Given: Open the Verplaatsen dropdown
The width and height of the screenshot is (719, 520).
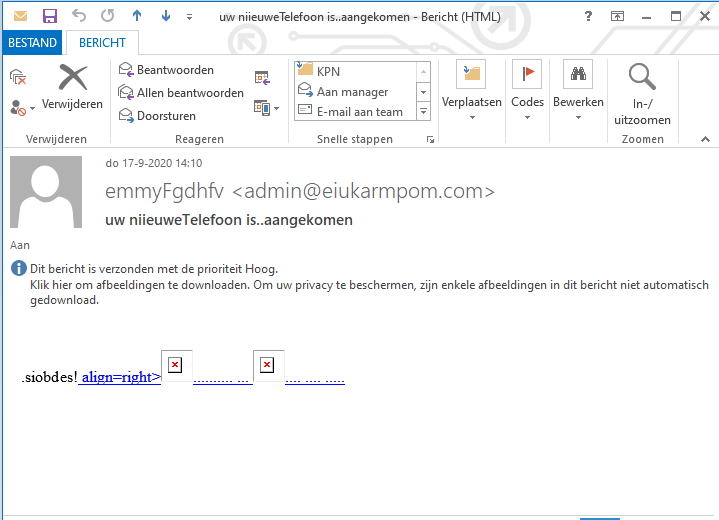Looking at the screenshot, I should point(471,92).
